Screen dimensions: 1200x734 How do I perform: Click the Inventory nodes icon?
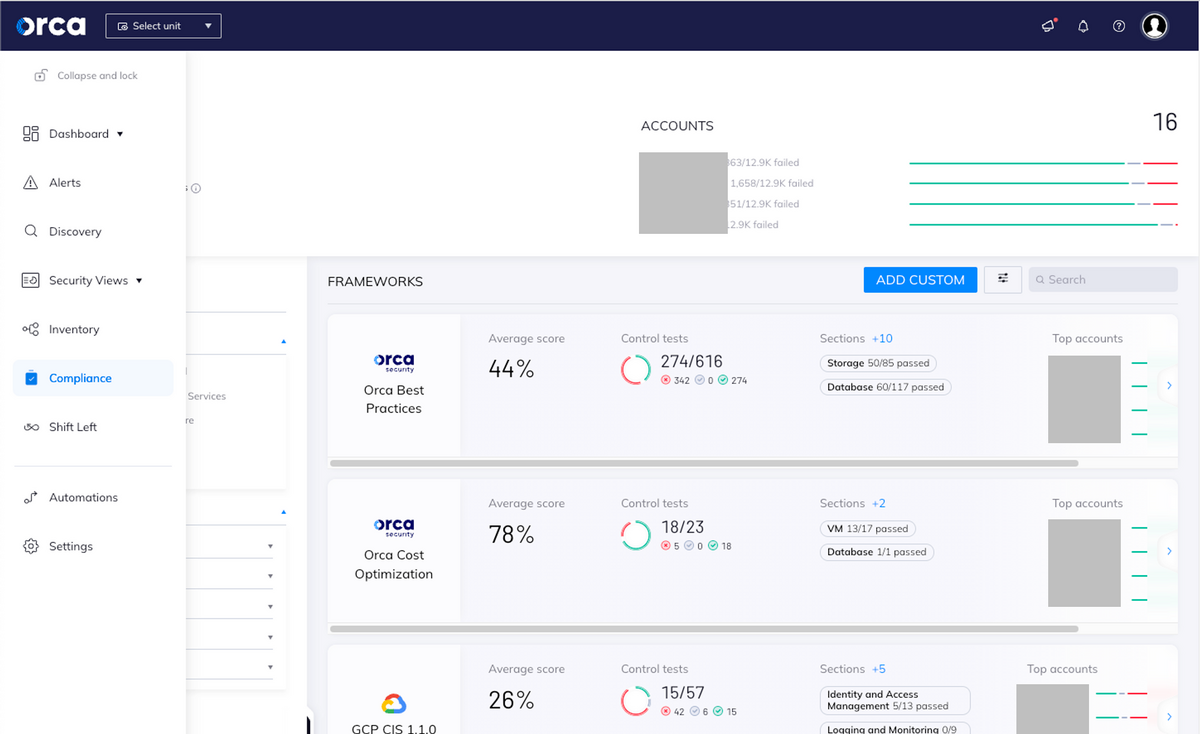(x=31, y=330)
